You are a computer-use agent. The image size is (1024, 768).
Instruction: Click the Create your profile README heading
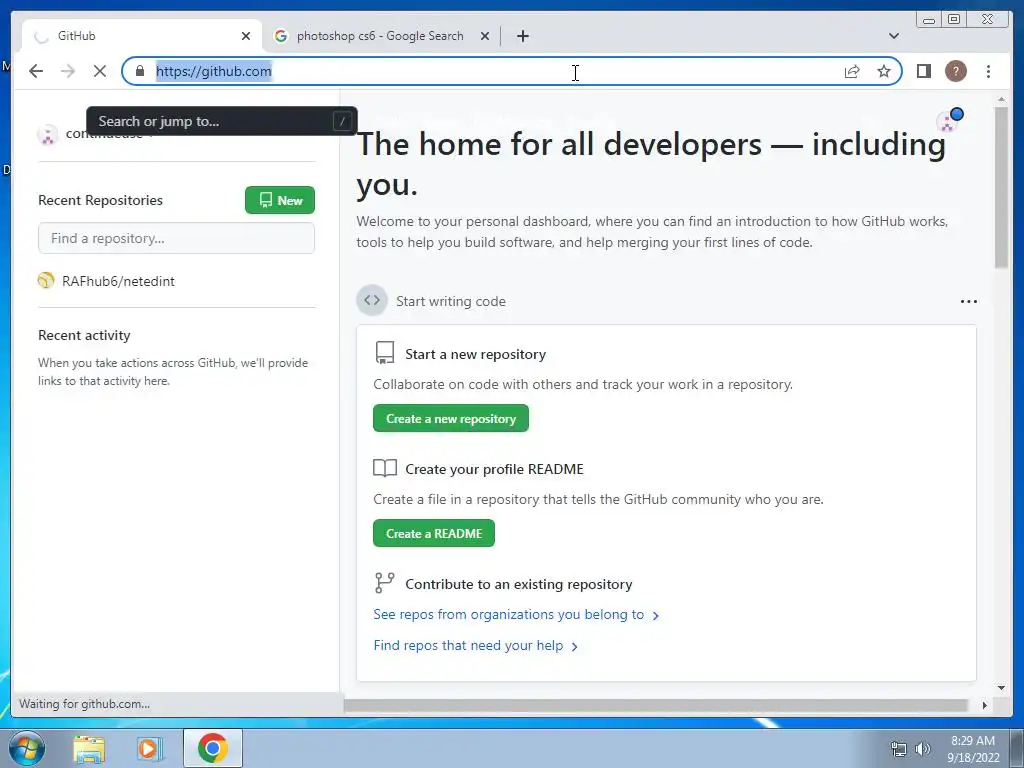[x=494, y=469]
